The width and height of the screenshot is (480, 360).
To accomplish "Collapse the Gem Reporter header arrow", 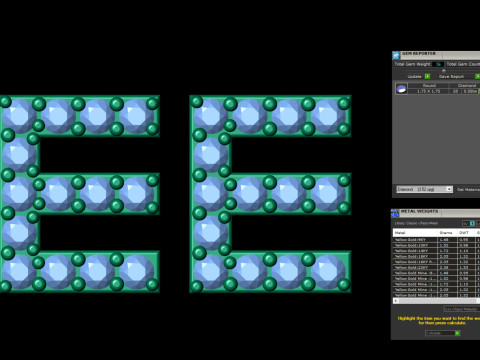I will [444, 70].
